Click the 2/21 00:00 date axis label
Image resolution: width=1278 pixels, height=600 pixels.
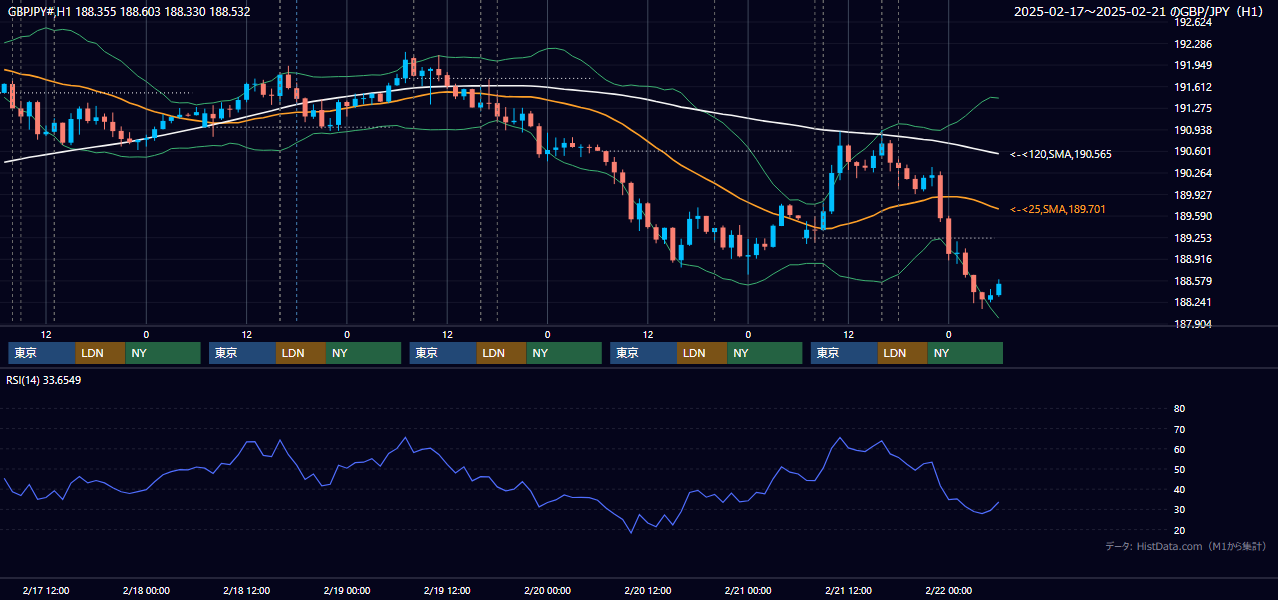pyautogui.click(x=748, y=591)
